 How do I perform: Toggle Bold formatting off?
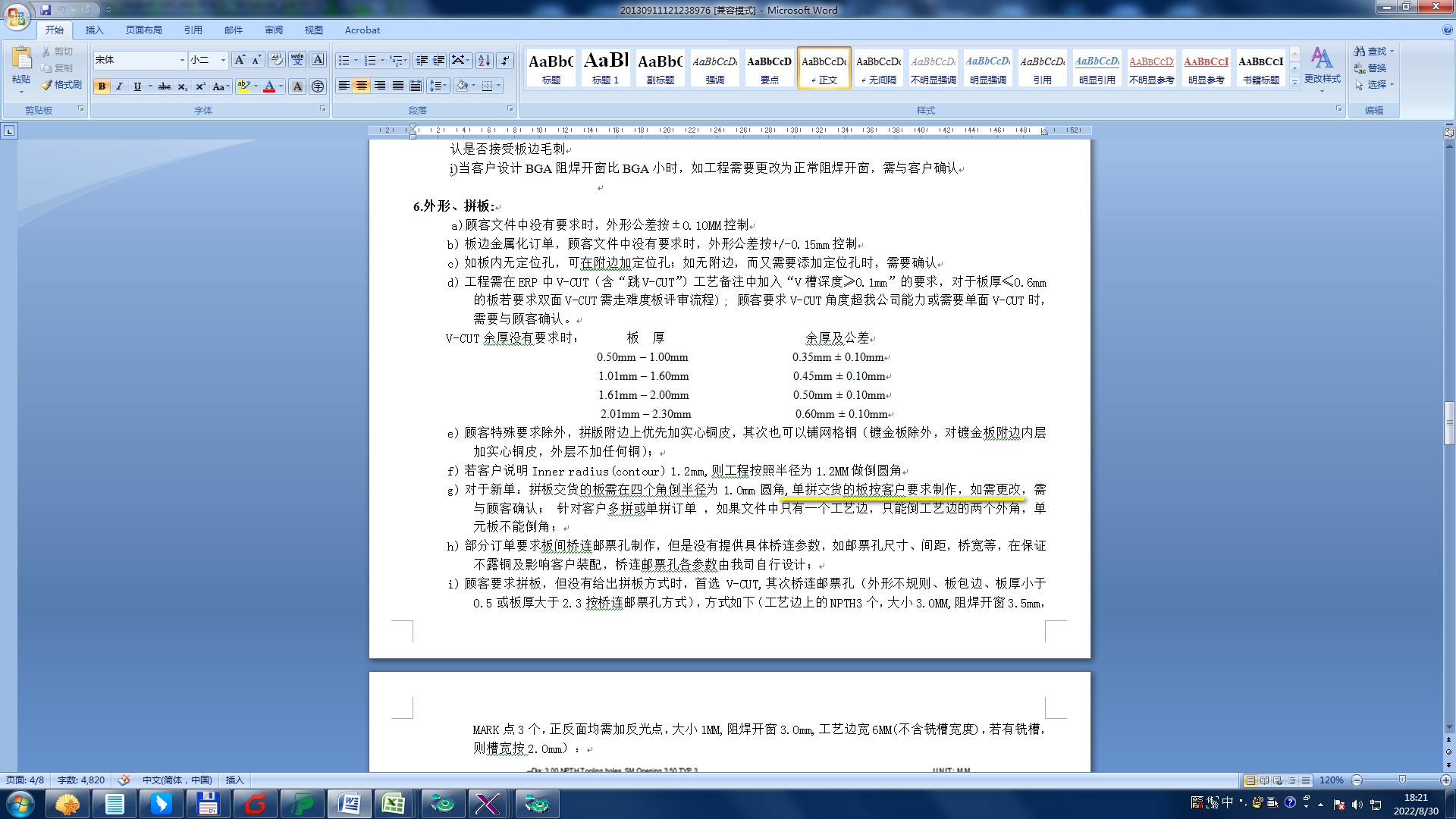point(102,86)
